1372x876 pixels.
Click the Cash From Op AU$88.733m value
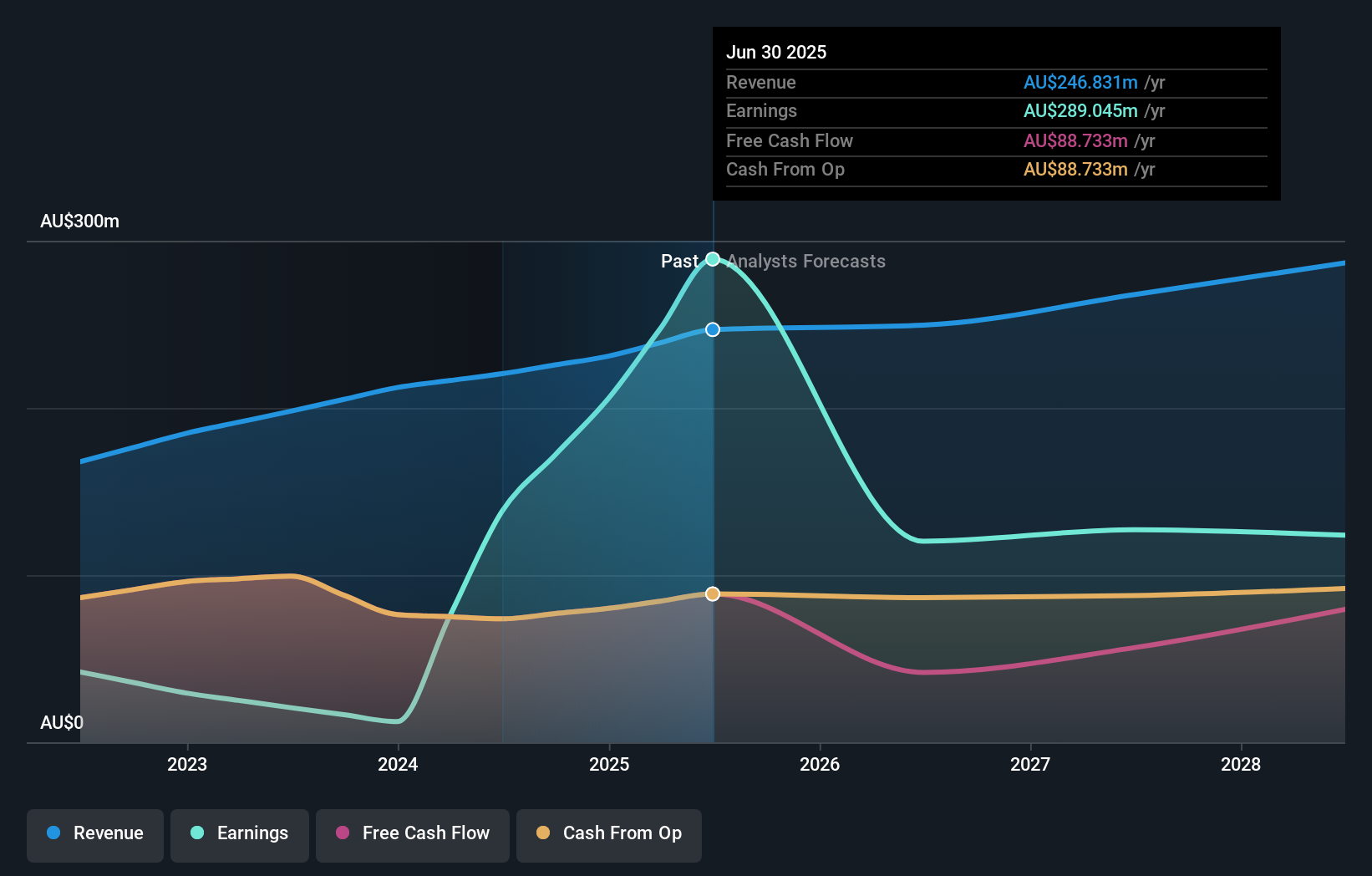click(1075, 169)
